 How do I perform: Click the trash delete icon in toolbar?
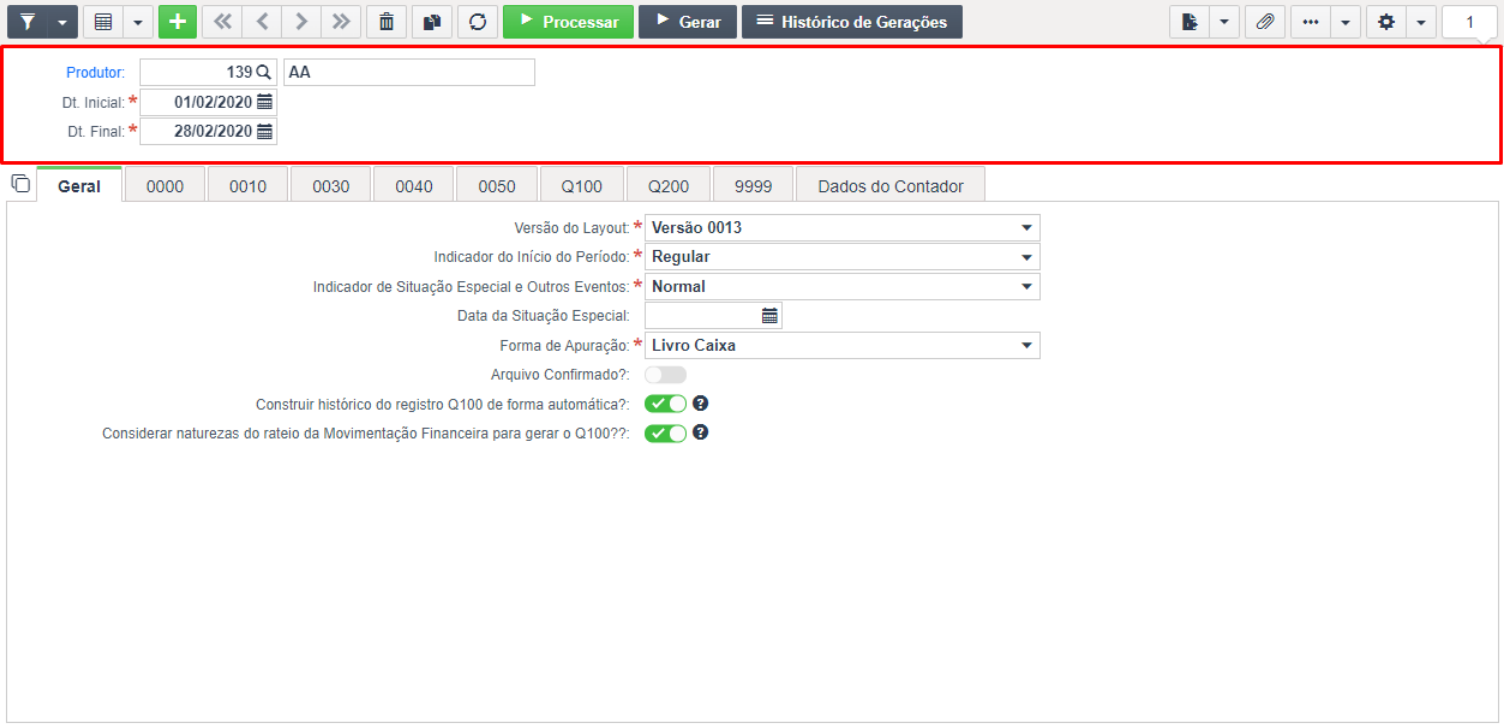click(386, 22)
